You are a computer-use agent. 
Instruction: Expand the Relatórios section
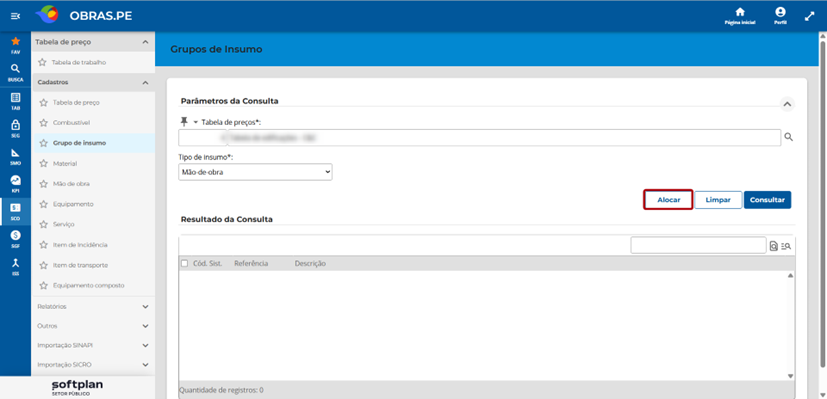coord(93,306)
